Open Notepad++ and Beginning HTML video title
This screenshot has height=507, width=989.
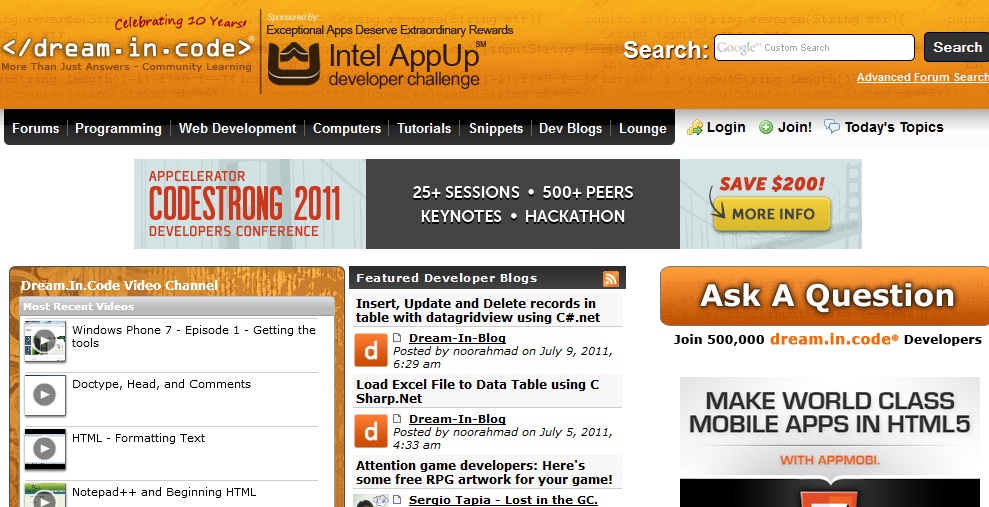[164, 492]
